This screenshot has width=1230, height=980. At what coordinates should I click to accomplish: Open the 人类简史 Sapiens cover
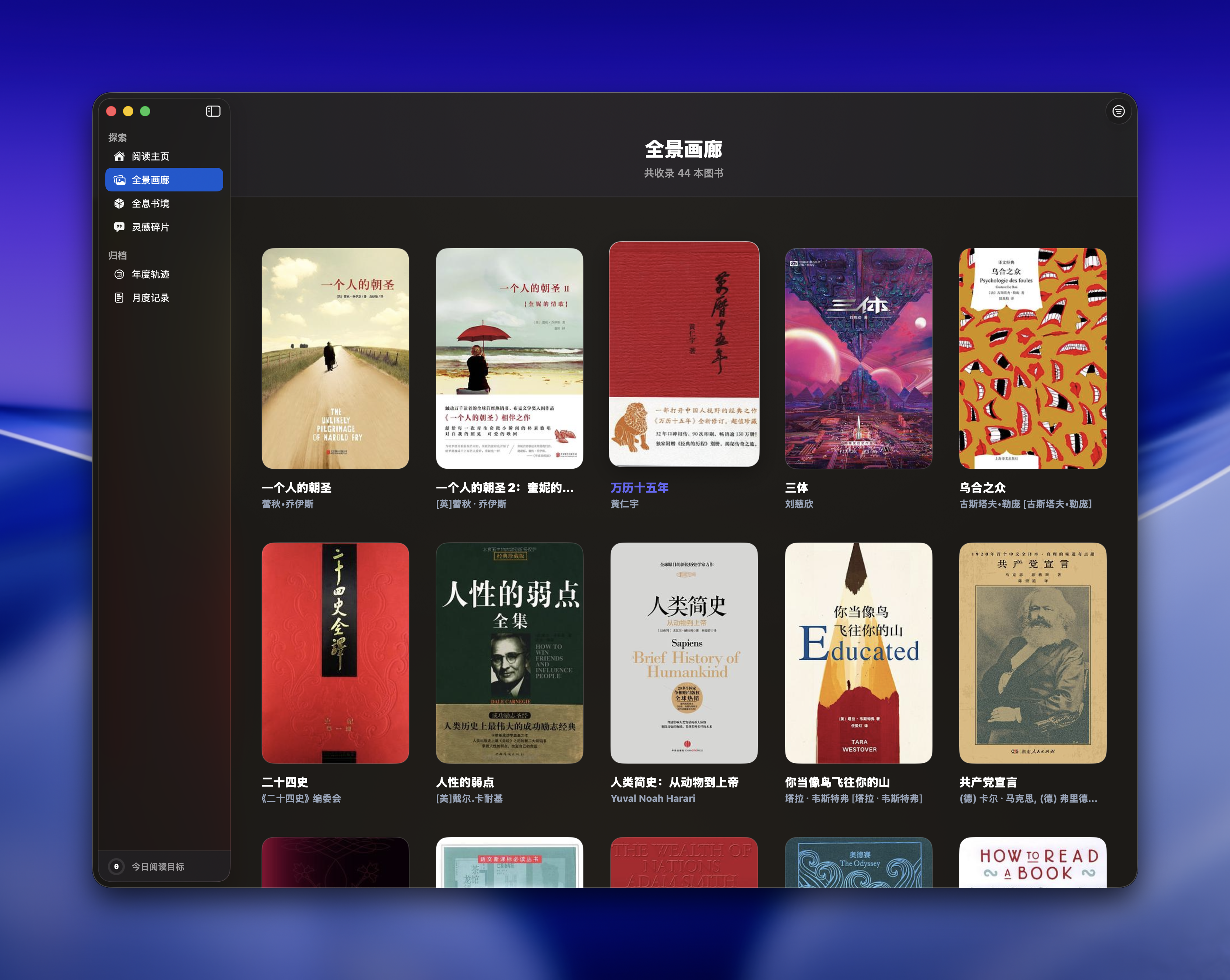684,653
